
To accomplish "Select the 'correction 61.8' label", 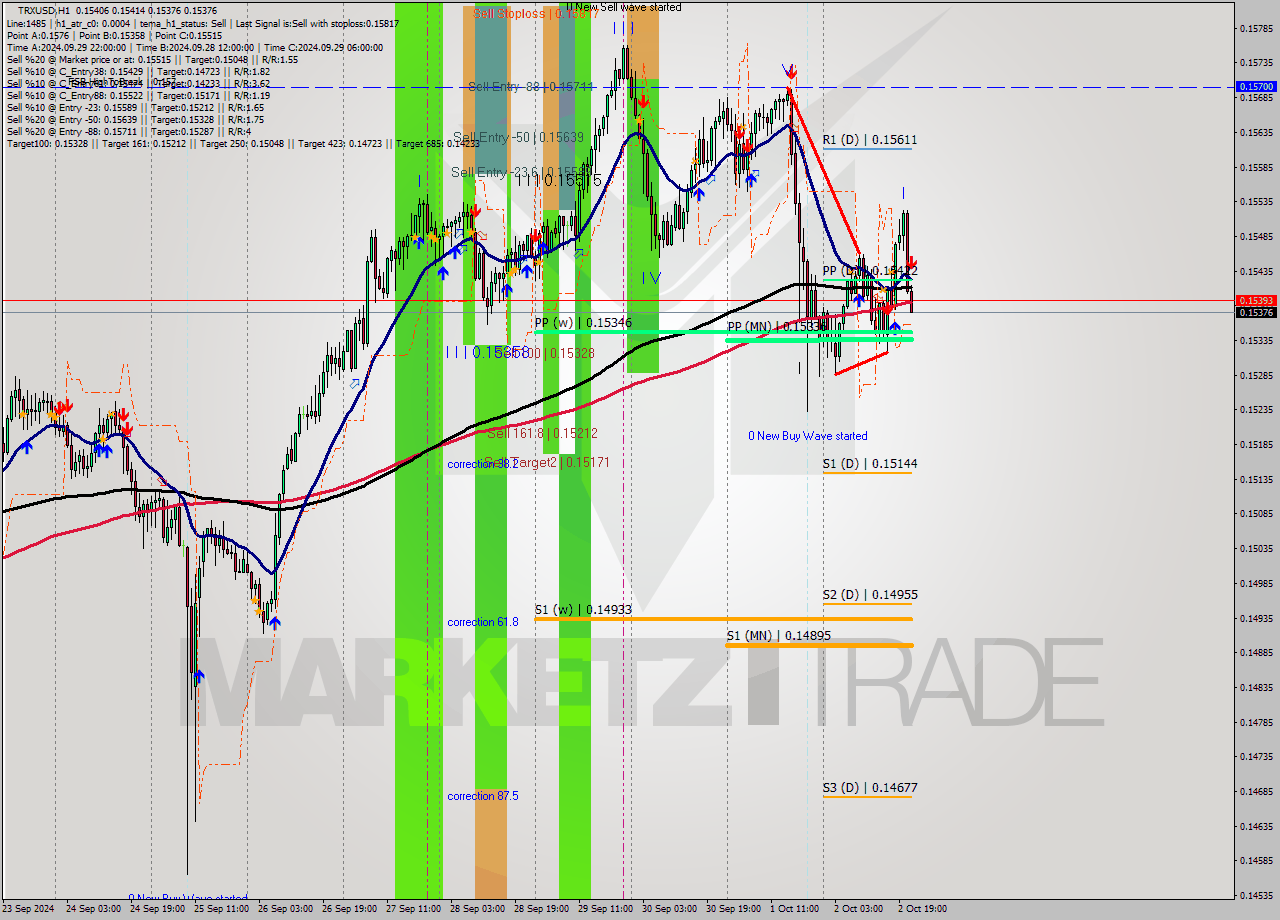I will (483, 622).
